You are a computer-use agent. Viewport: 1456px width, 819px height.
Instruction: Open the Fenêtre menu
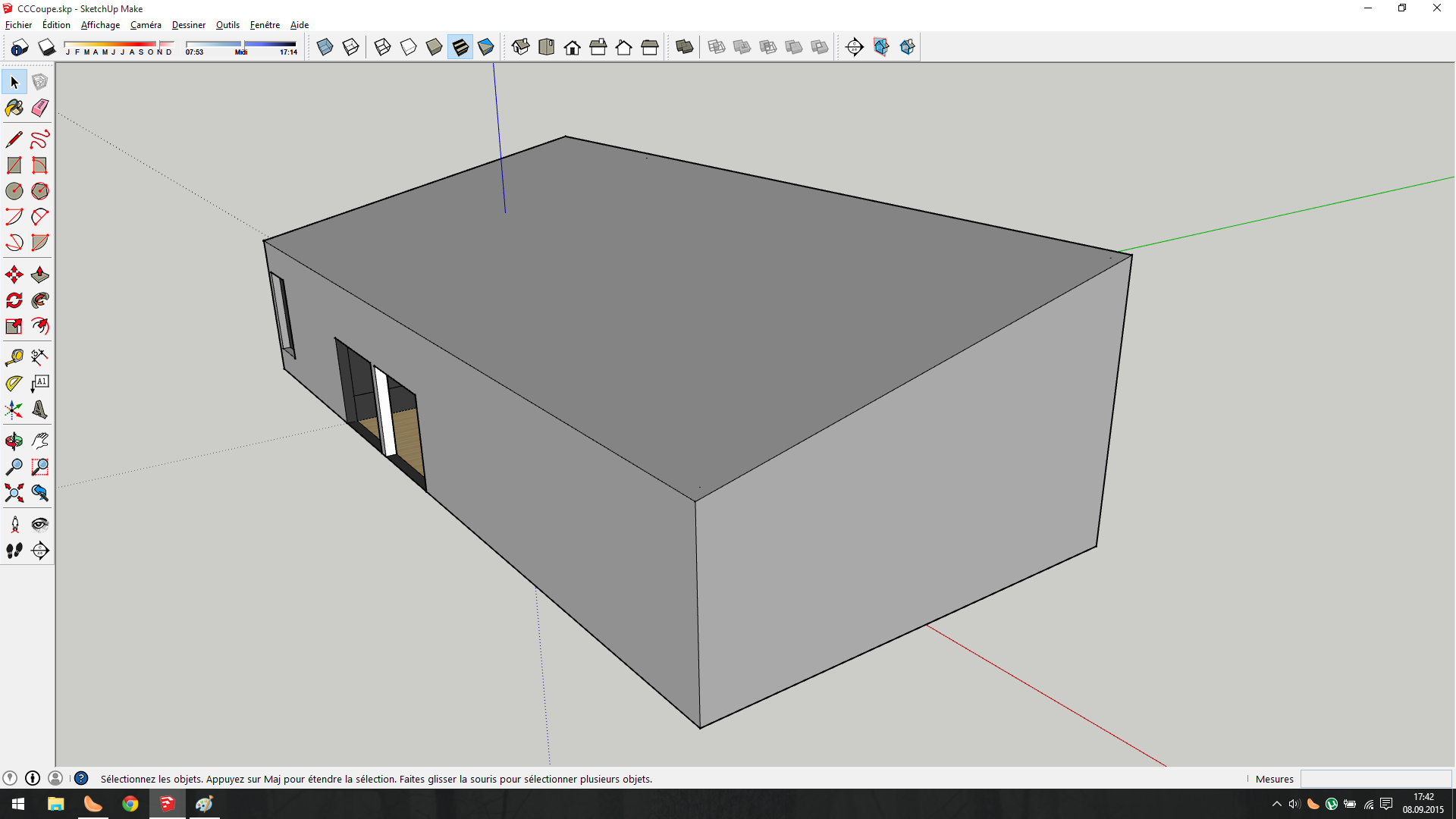pyautogui.click(x=265, y=25)
